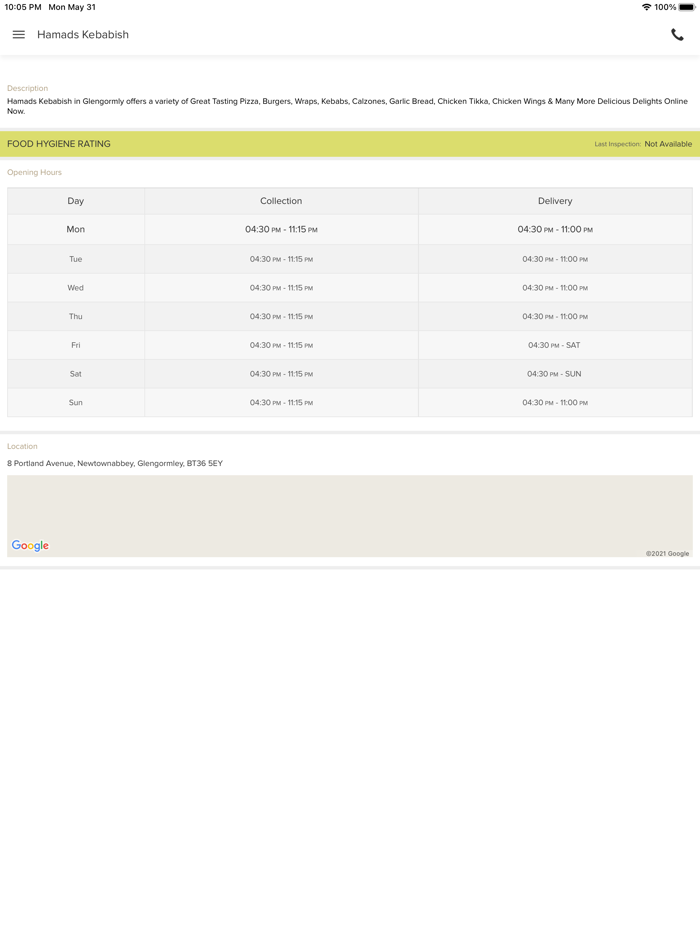
Task: Tap Sunday's collection hours cell
Action: pyautogui.click(x=281, y=403)
